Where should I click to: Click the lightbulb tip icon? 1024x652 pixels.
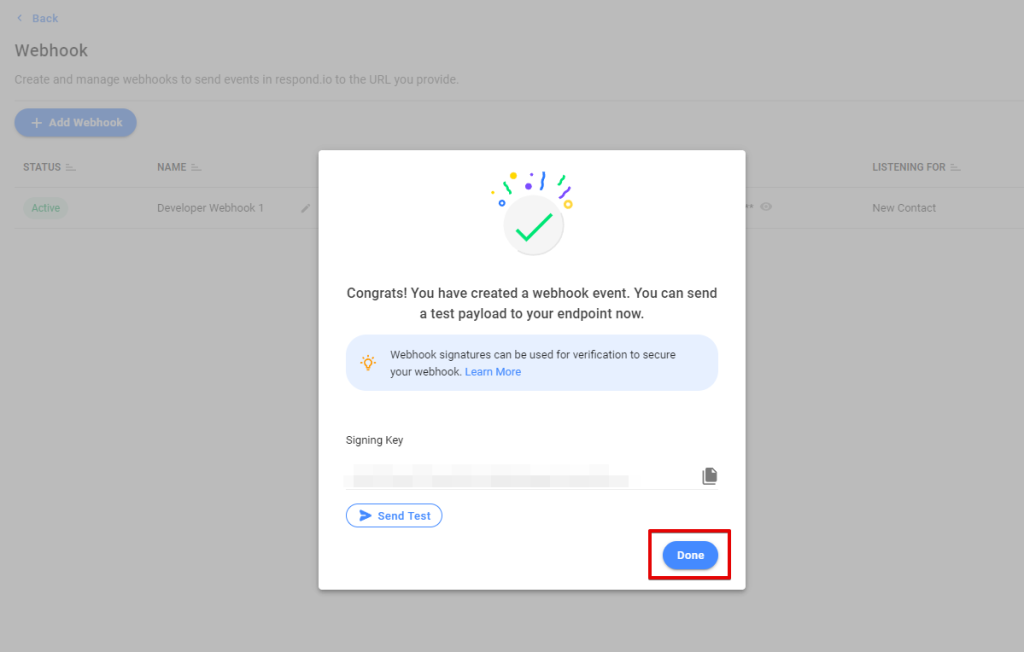[368, 362]
